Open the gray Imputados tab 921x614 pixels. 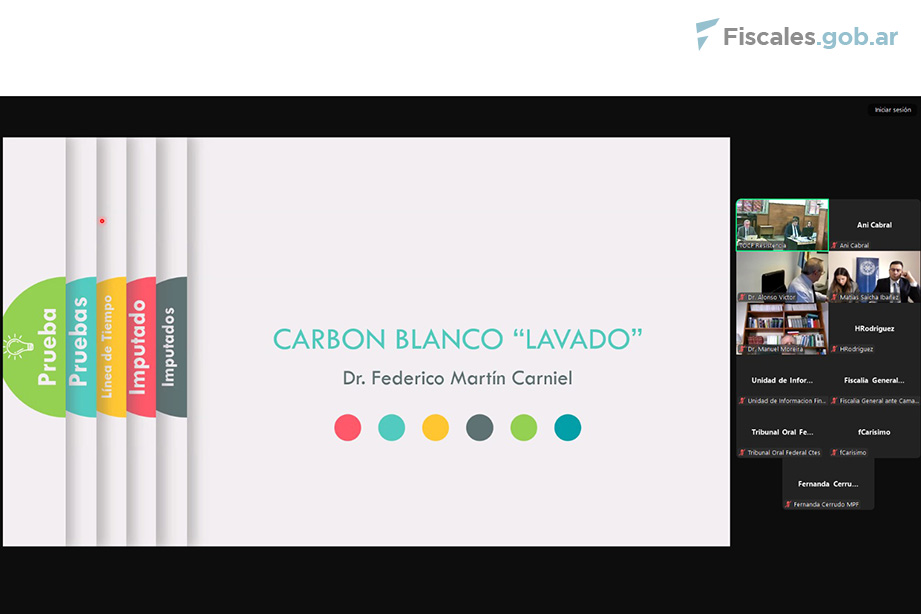pyautogui.click(x=170, y=347)
